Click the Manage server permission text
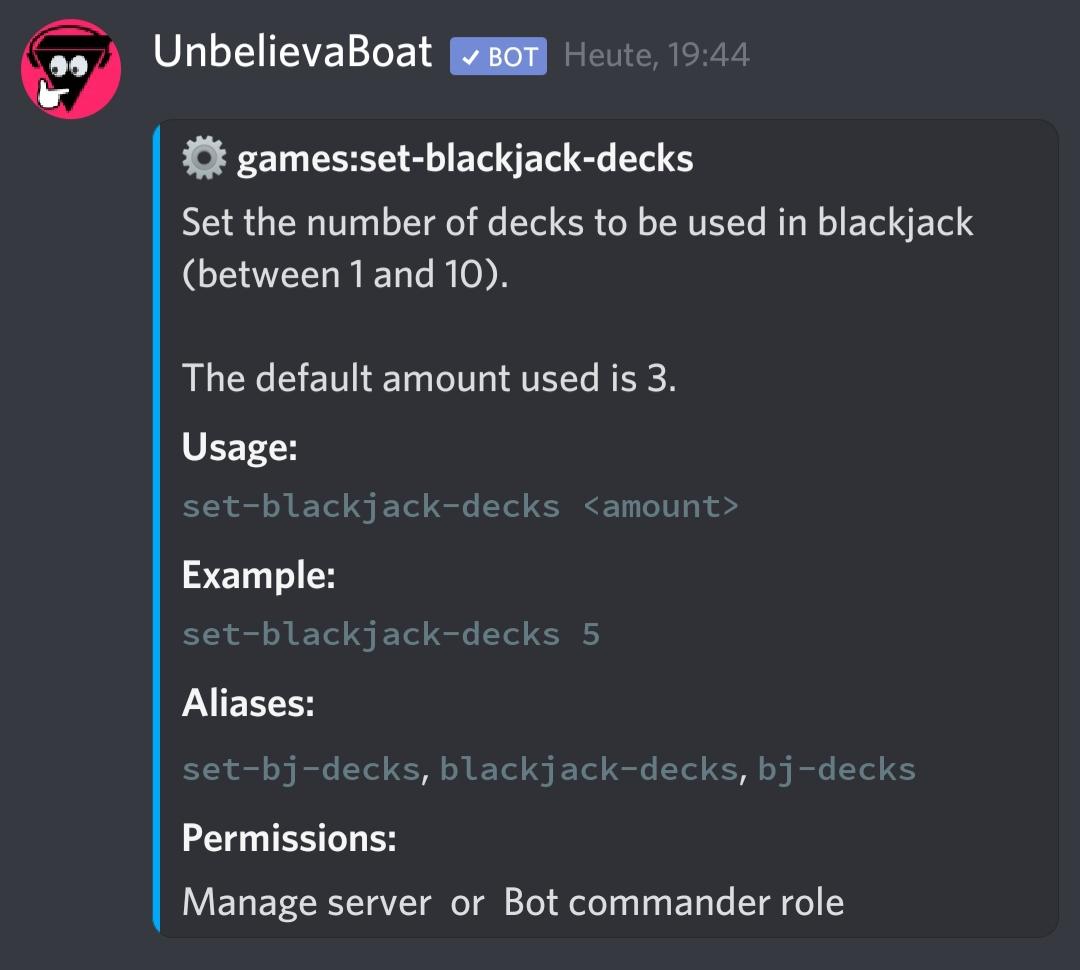1080x970 pixels. (307, 902)
